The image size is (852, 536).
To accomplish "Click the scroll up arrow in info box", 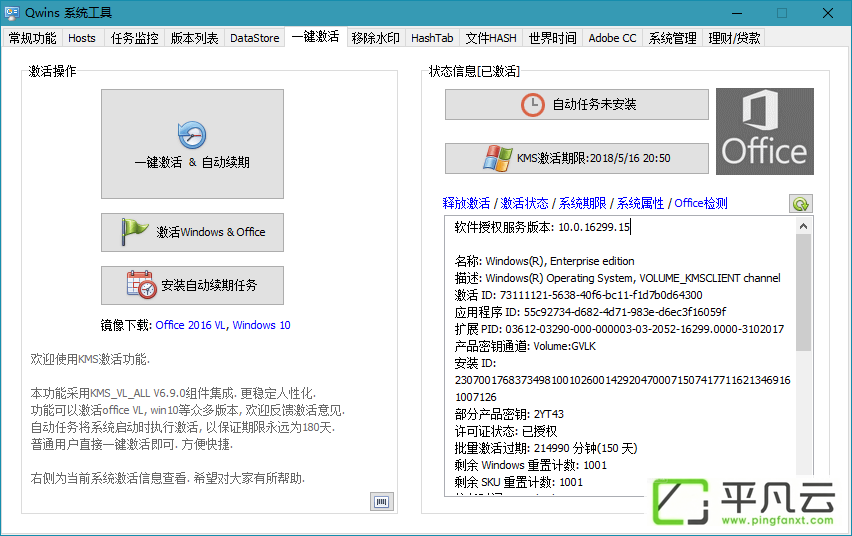I will (x=804, y=226).
